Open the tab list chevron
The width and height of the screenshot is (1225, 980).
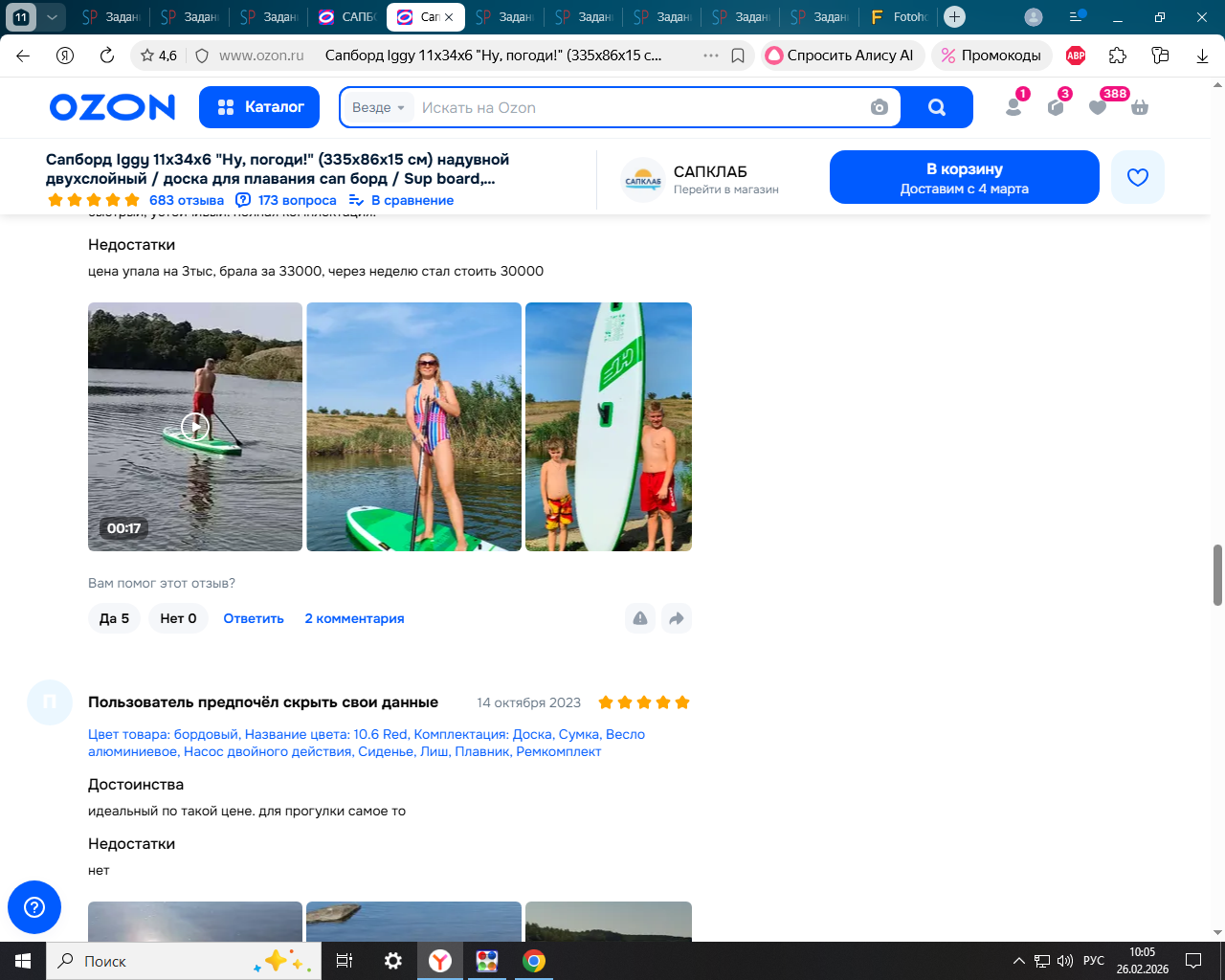coord(52,17)
